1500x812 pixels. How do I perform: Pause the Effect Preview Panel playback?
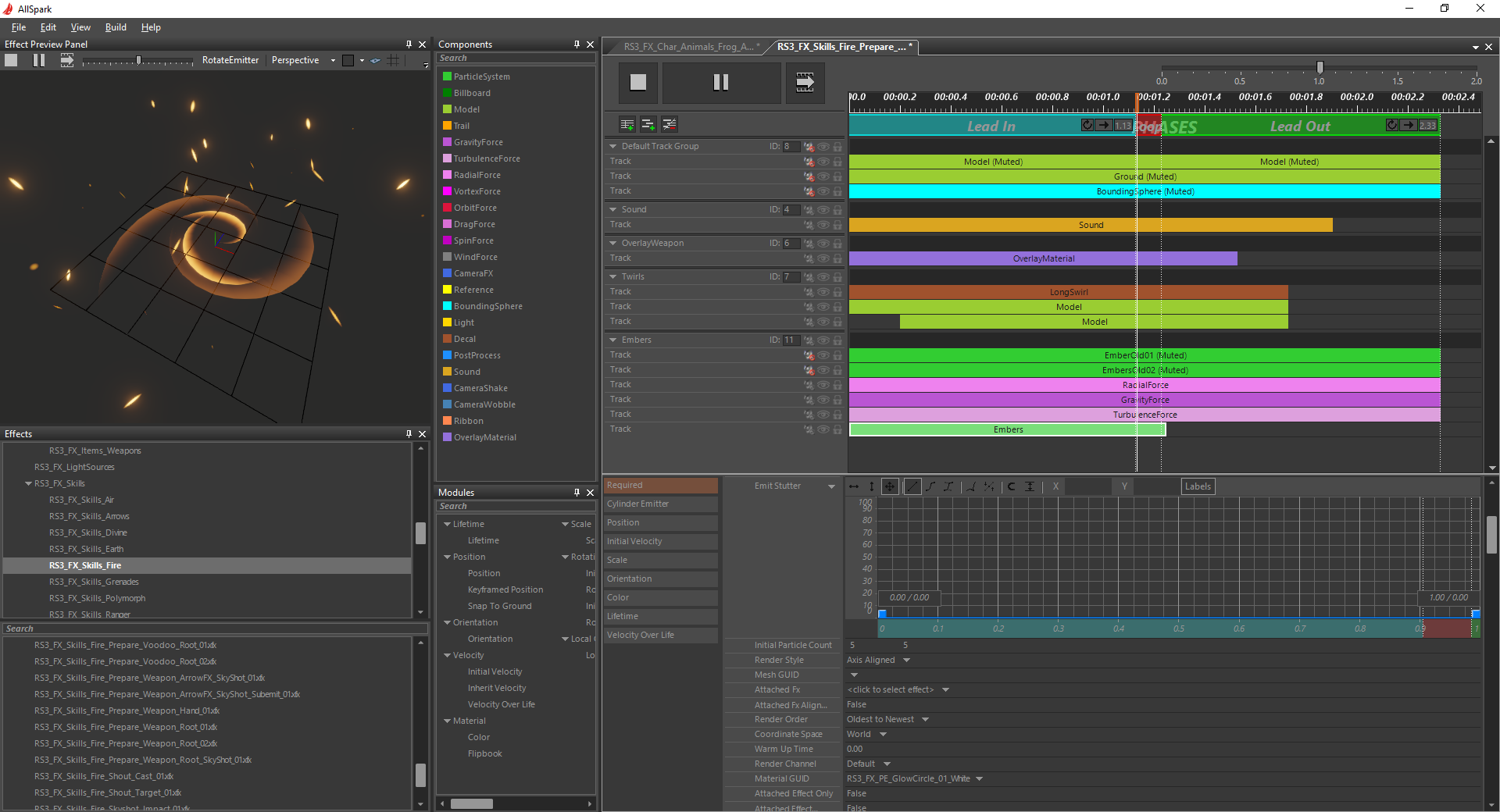click(39, 60)
